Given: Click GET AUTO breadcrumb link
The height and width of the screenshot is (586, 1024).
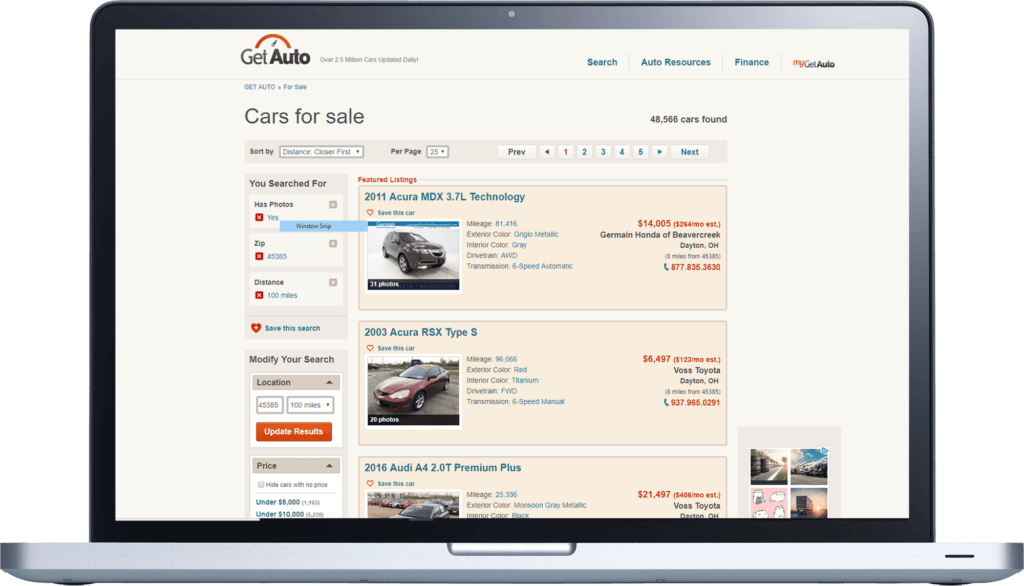Looking at the screenshot, I should click(x=259, y=87).
